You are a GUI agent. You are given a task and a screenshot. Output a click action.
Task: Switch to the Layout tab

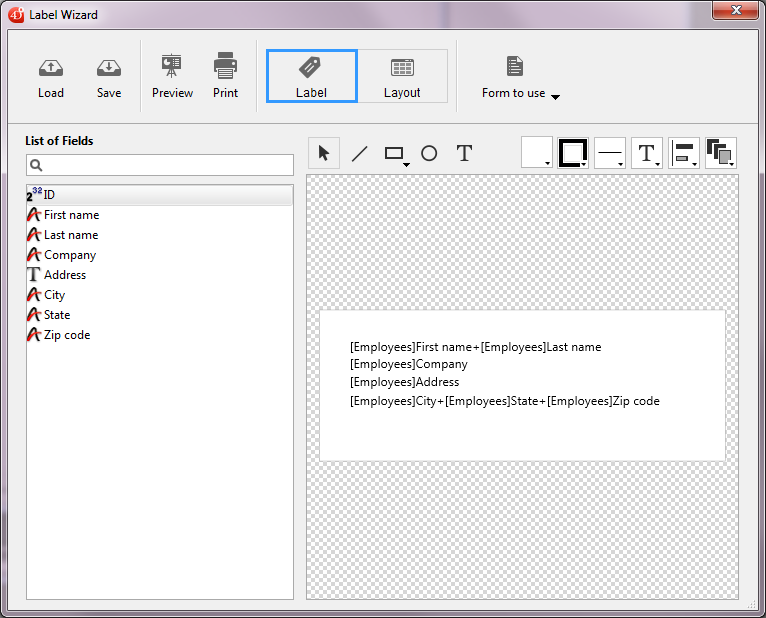coord(402,76)
